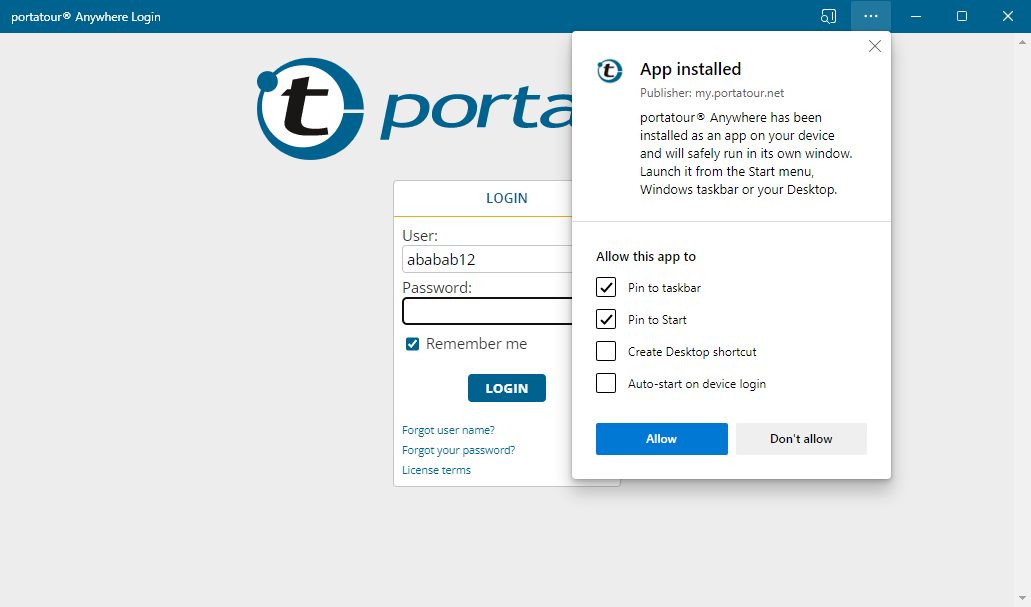Image resolution: width=1031 pixels, height=607 pixels.
Task: Minimize the portatour window
Action: coord(915,16)
